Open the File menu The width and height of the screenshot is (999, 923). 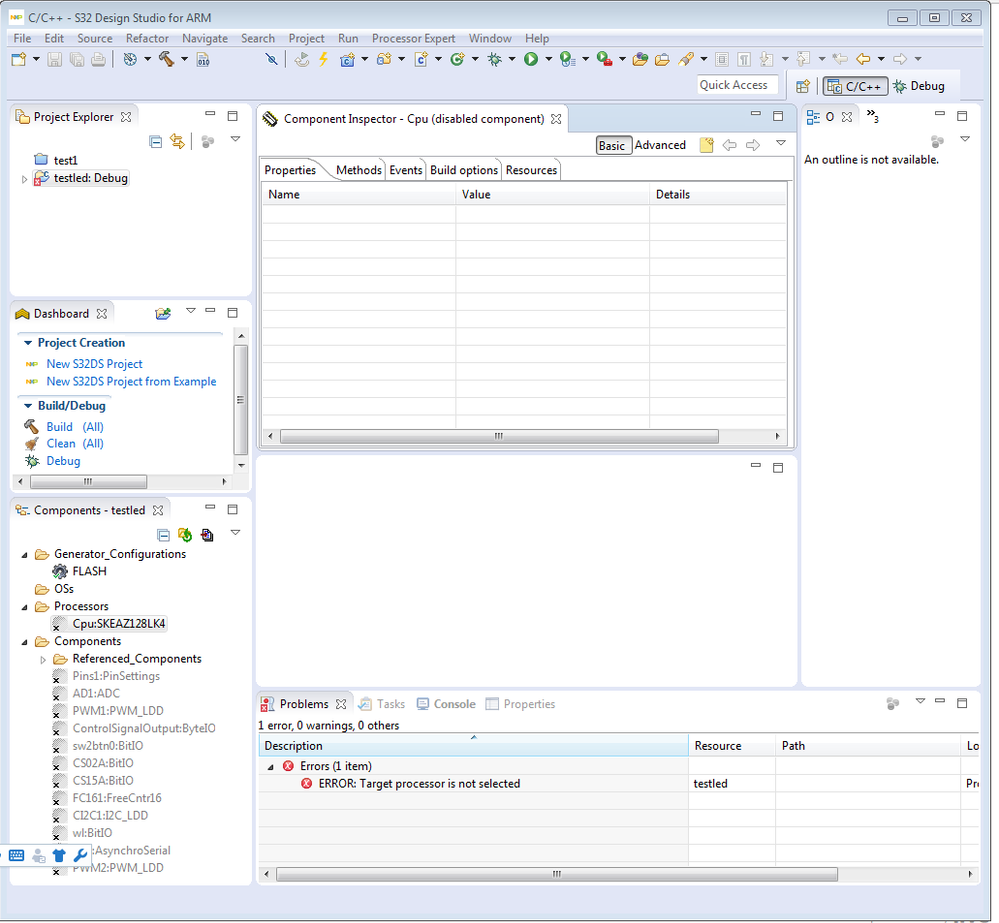tap(22, 38)
